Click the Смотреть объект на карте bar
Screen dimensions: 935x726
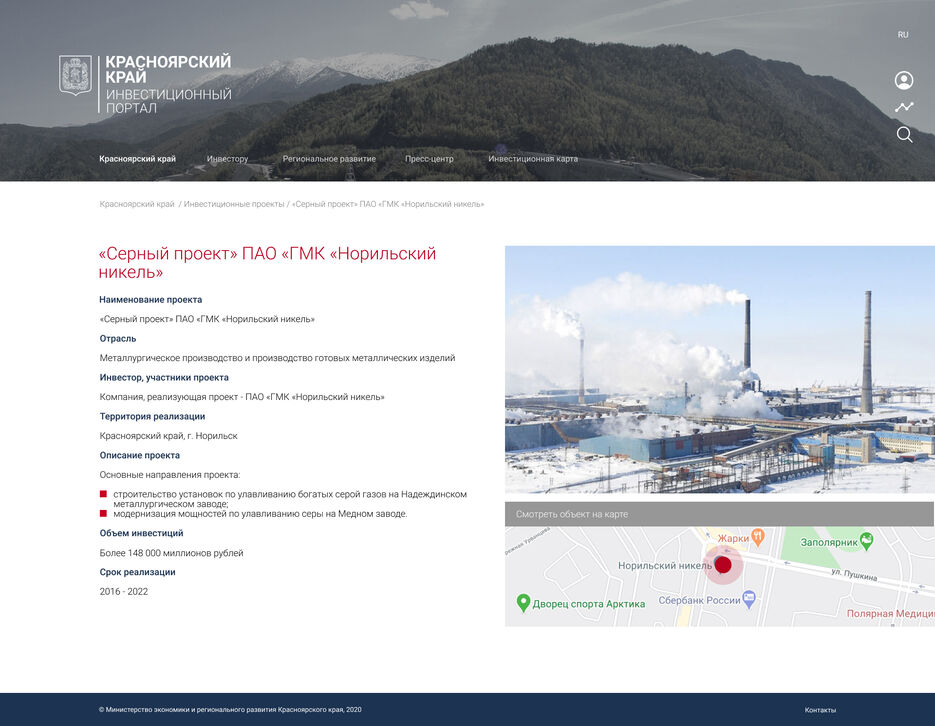click(719, 514)
